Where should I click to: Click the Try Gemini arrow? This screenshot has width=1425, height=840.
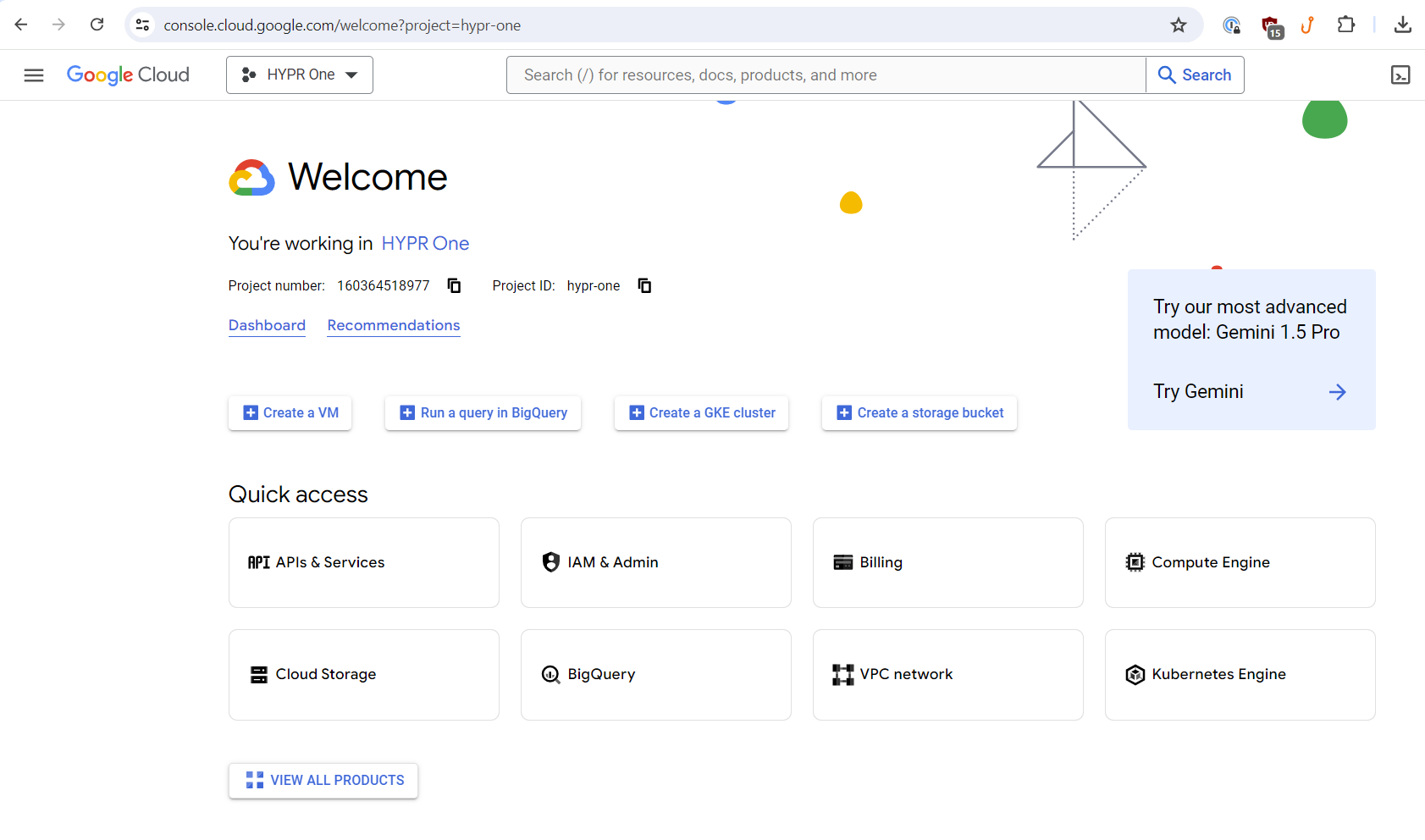click(1337, 392)
